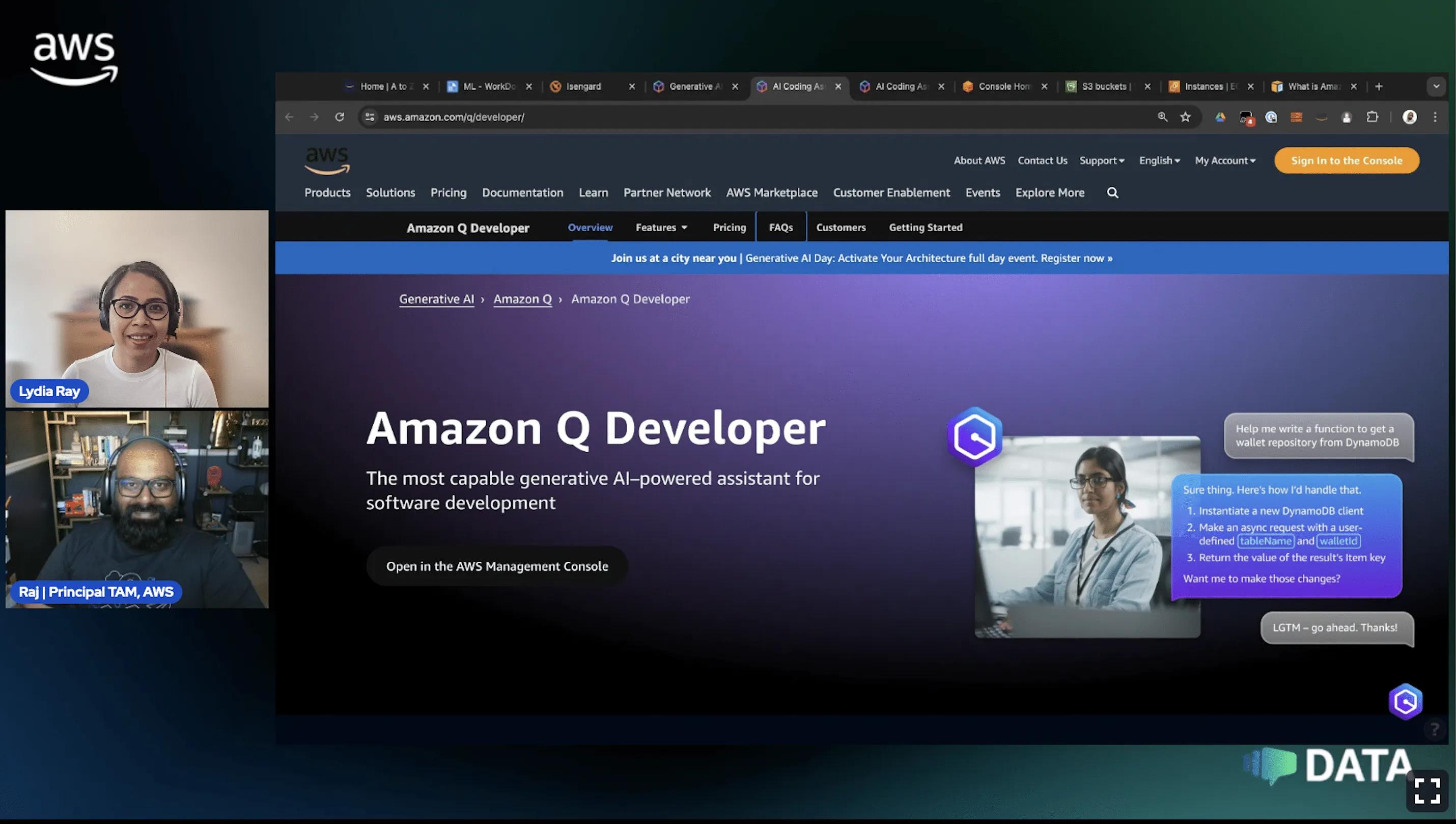Open Explore More in the main nav
The image size is (1456, 824).
1050,193
